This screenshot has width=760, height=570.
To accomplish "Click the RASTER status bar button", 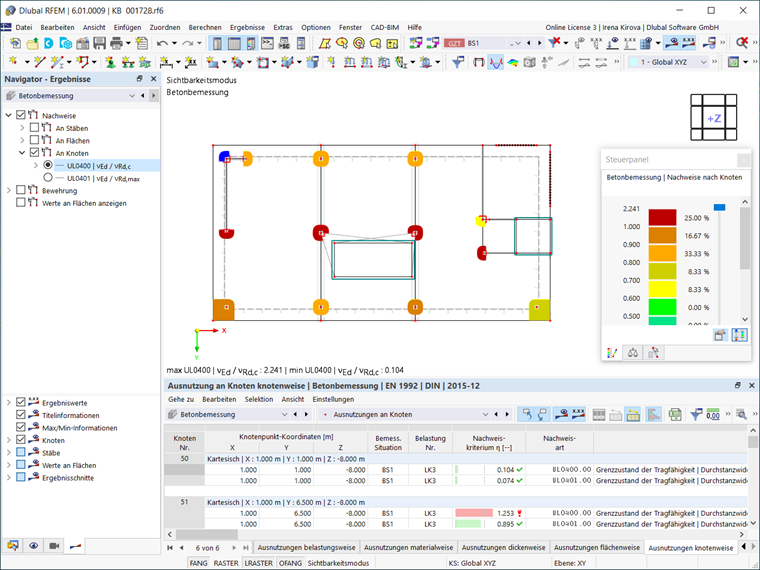I will point(226,563).
